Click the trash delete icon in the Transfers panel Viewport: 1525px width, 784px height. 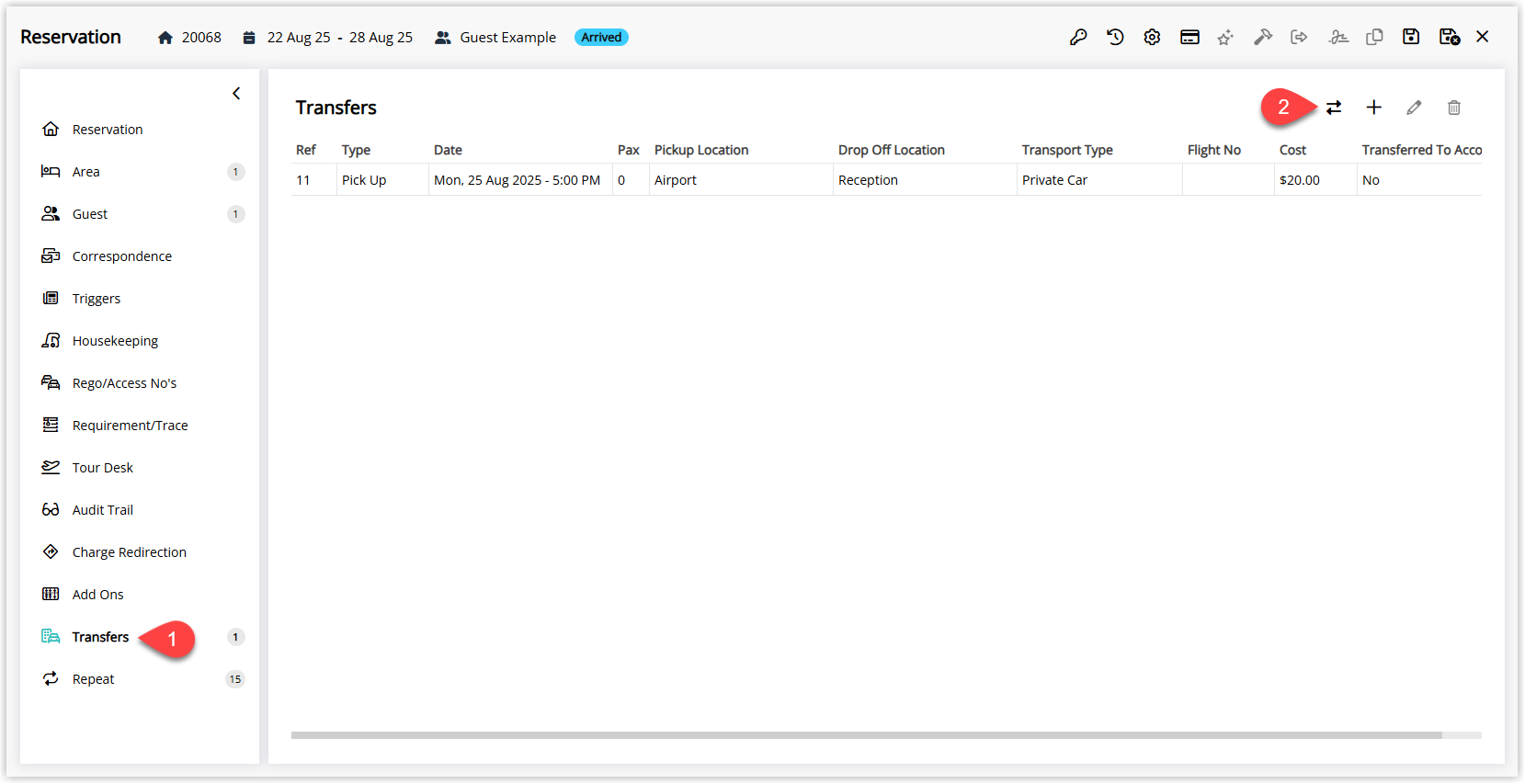(x=1454, y=108)
